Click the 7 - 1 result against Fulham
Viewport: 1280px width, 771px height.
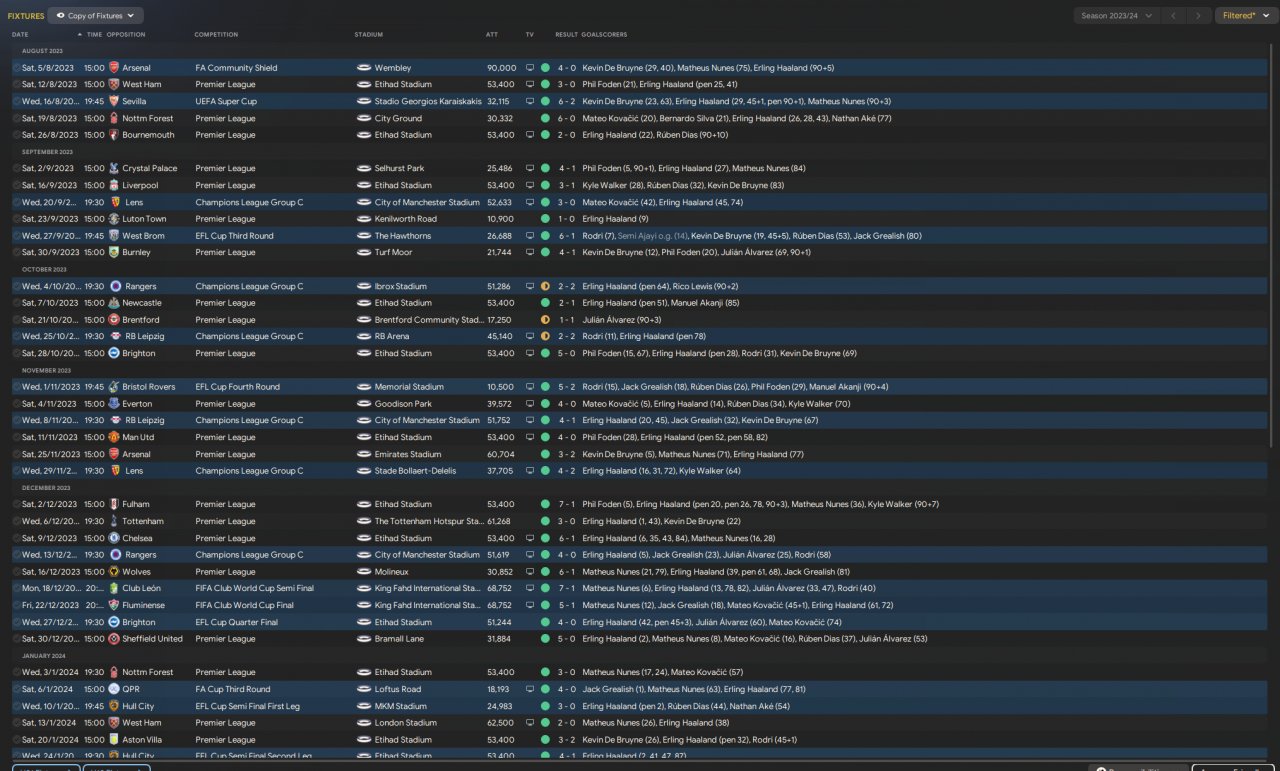click(x=566, y=504)
